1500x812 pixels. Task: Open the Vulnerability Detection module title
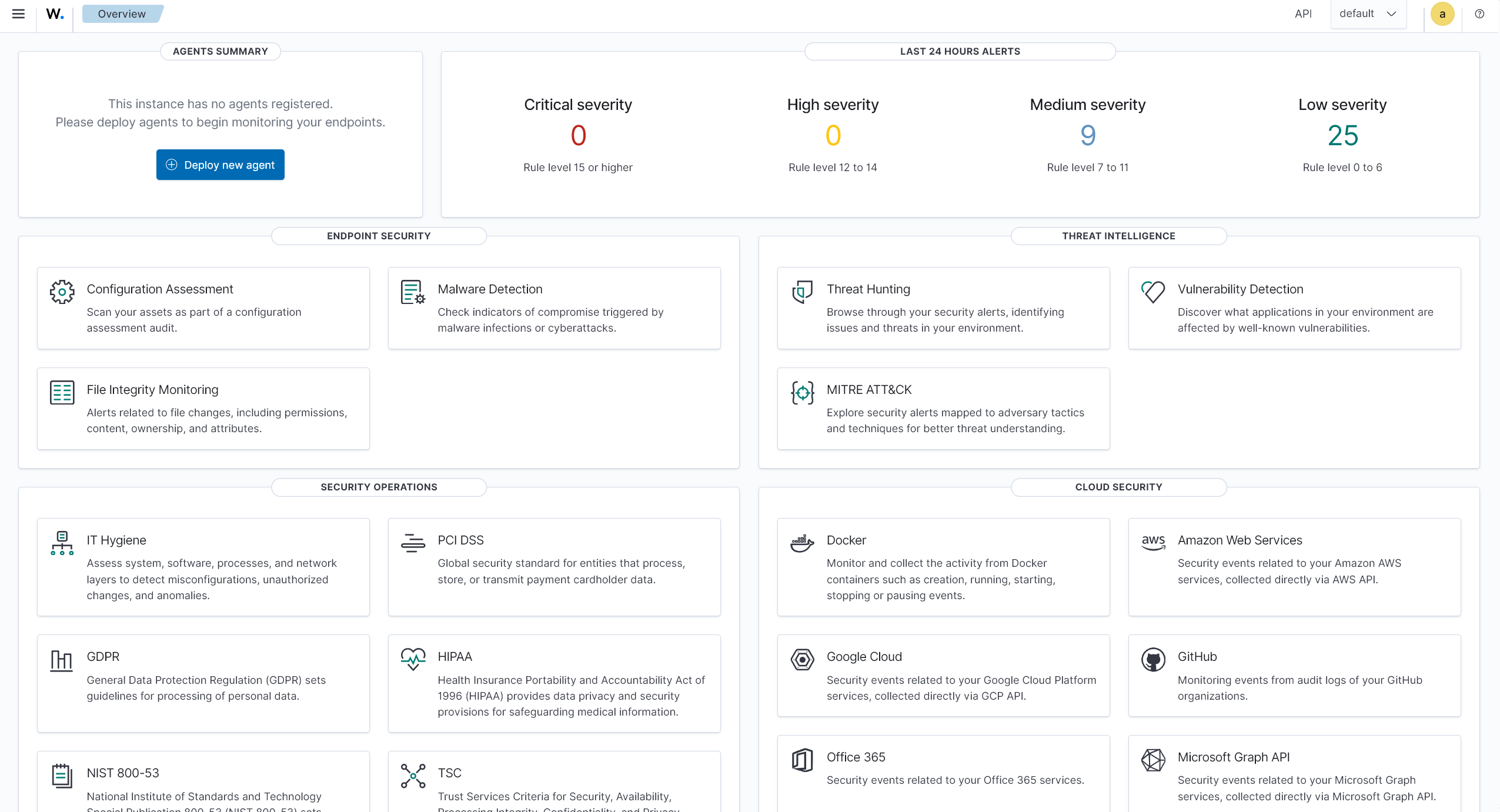coord(1240,289)
